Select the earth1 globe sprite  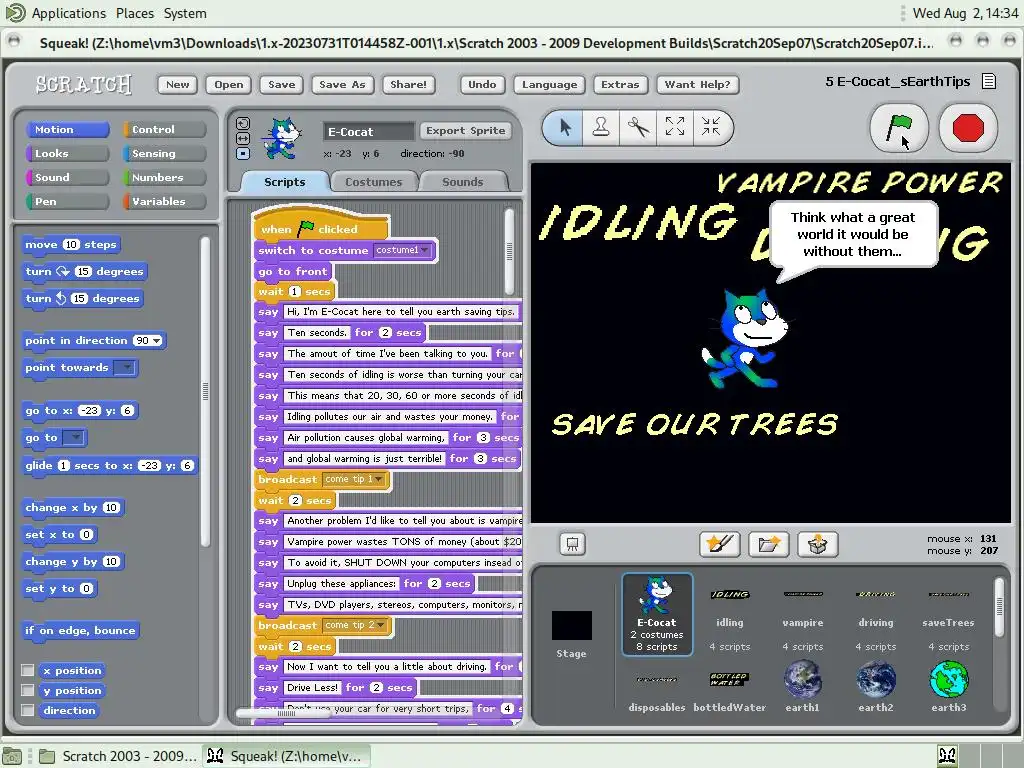(803, 684)
